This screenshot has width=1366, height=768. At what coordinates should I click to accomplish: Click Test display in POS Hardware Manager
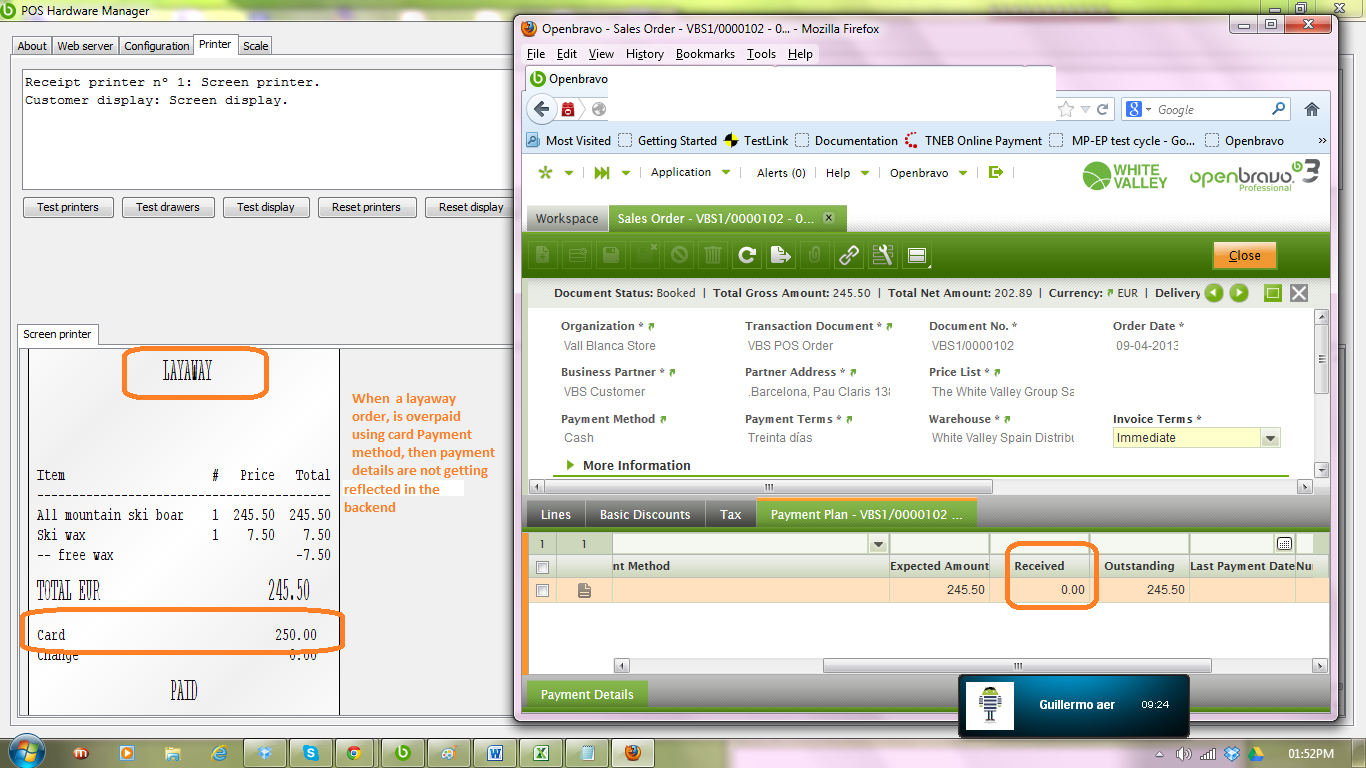click(x=266, y=207)
